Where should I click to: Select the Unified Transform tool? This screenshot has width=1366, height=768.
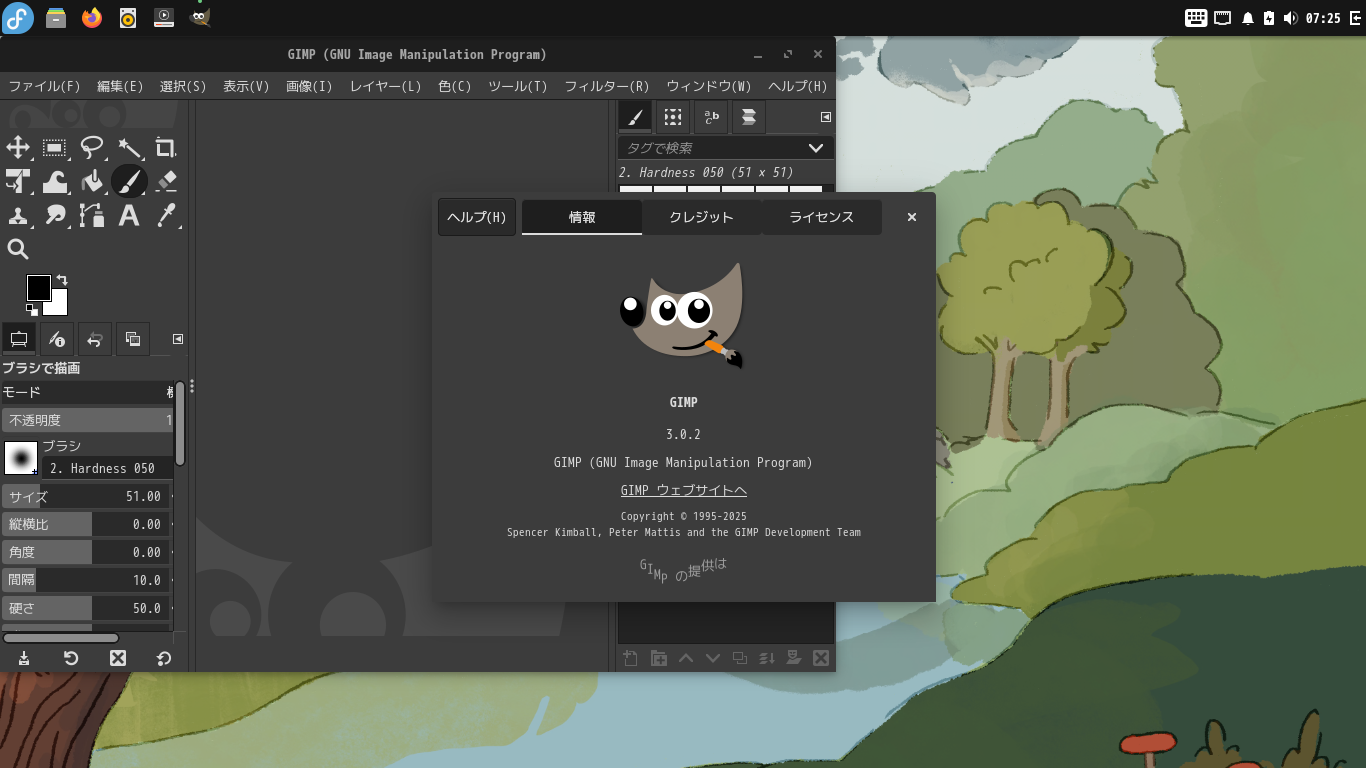tap(18, 182)
